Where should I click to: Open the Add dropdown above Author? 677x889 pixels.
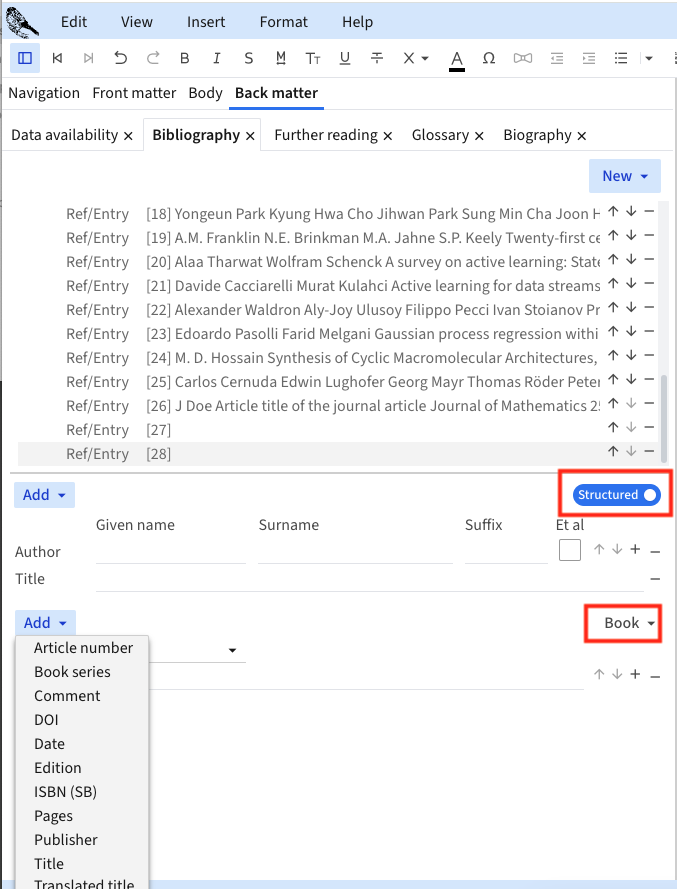tap(45, 495)
